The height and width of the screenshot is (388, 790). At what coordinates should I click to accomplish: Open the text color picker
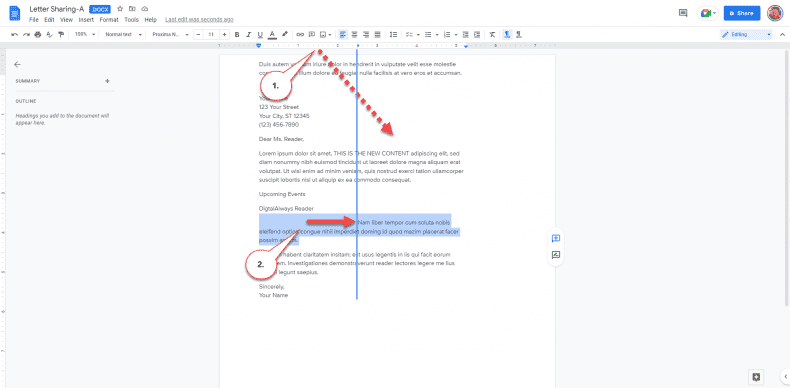(272, 34)
